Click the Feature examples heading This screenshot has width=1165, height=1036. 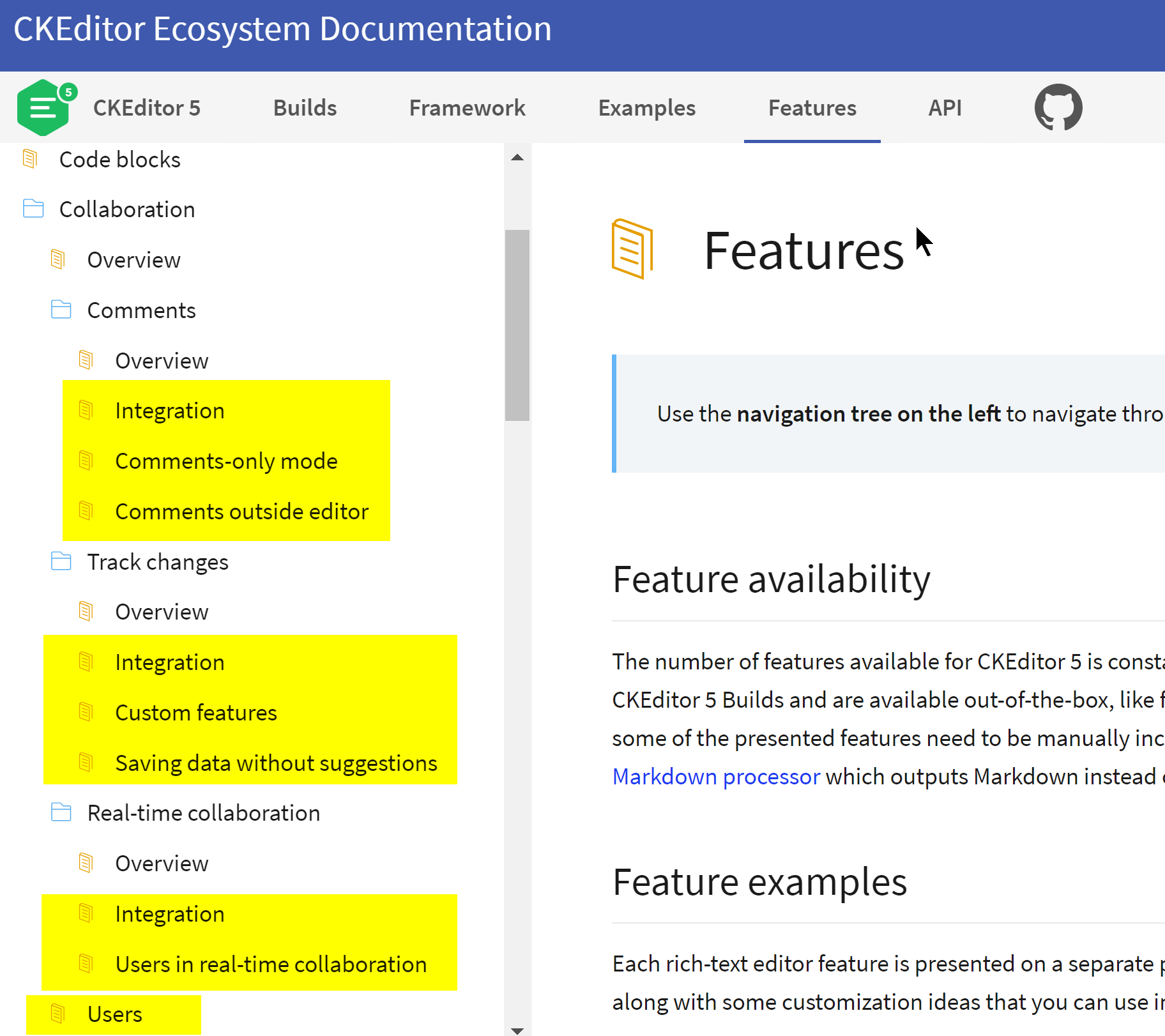pos(759,882)
